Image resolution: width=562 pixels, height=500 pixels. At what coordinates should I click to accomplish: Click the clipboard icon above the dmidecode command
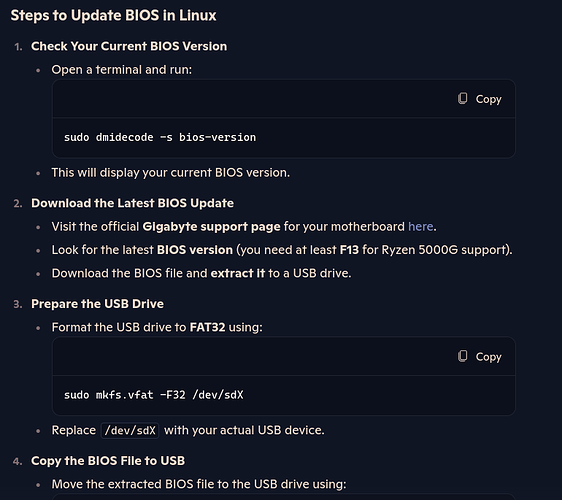pyautogui.click(x=462, y=99)
